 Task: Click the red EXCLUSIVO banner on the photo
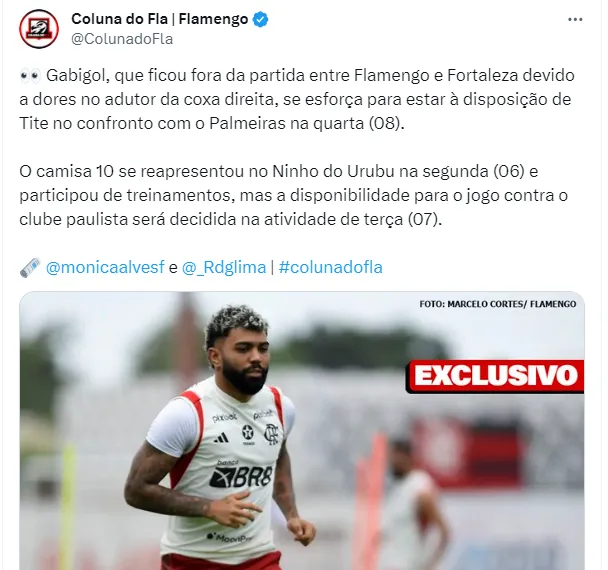pos(495,376)
